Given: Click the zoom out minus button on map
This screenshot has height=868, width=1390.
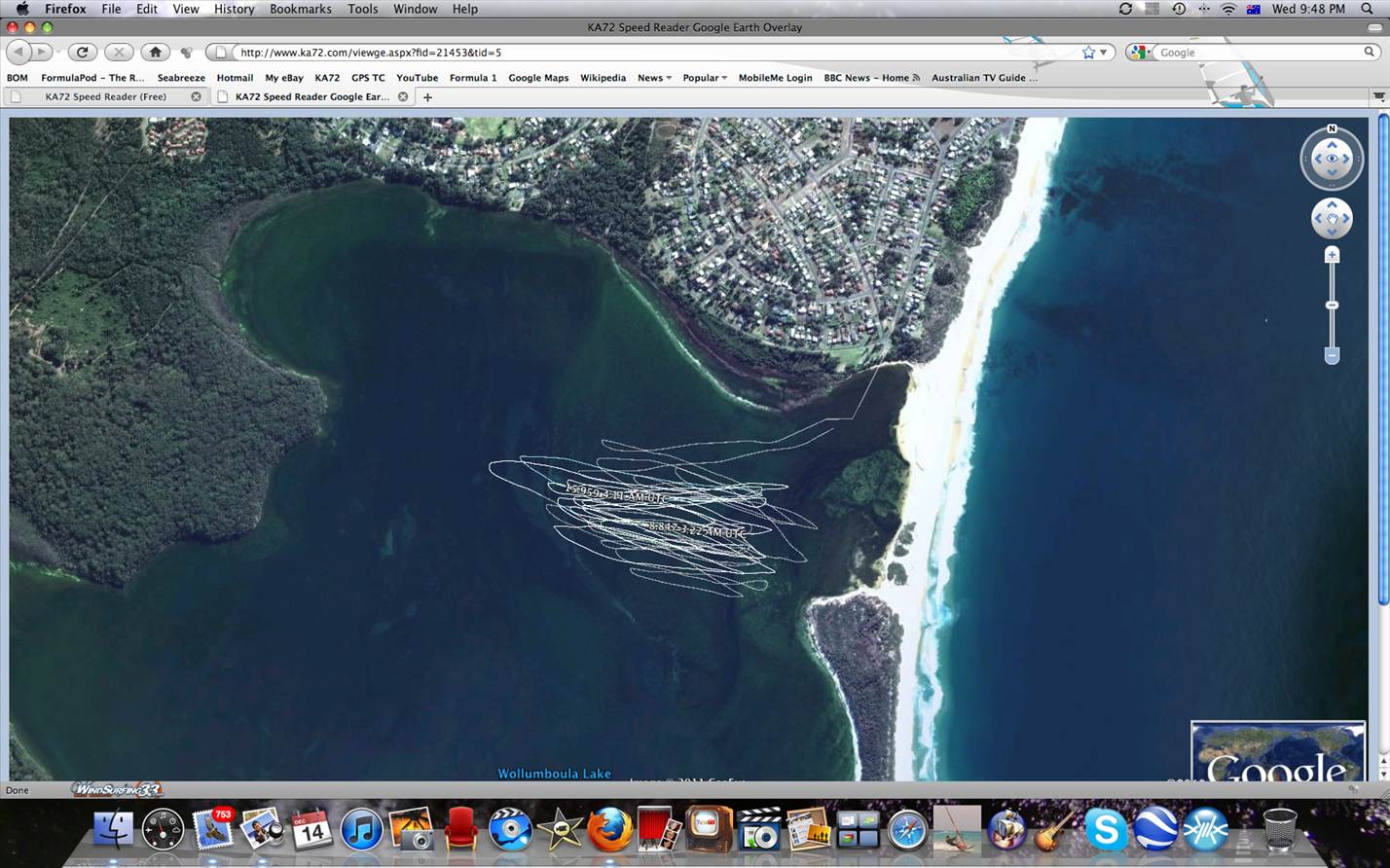Looking at the screenshot, I should [1332, 356].
